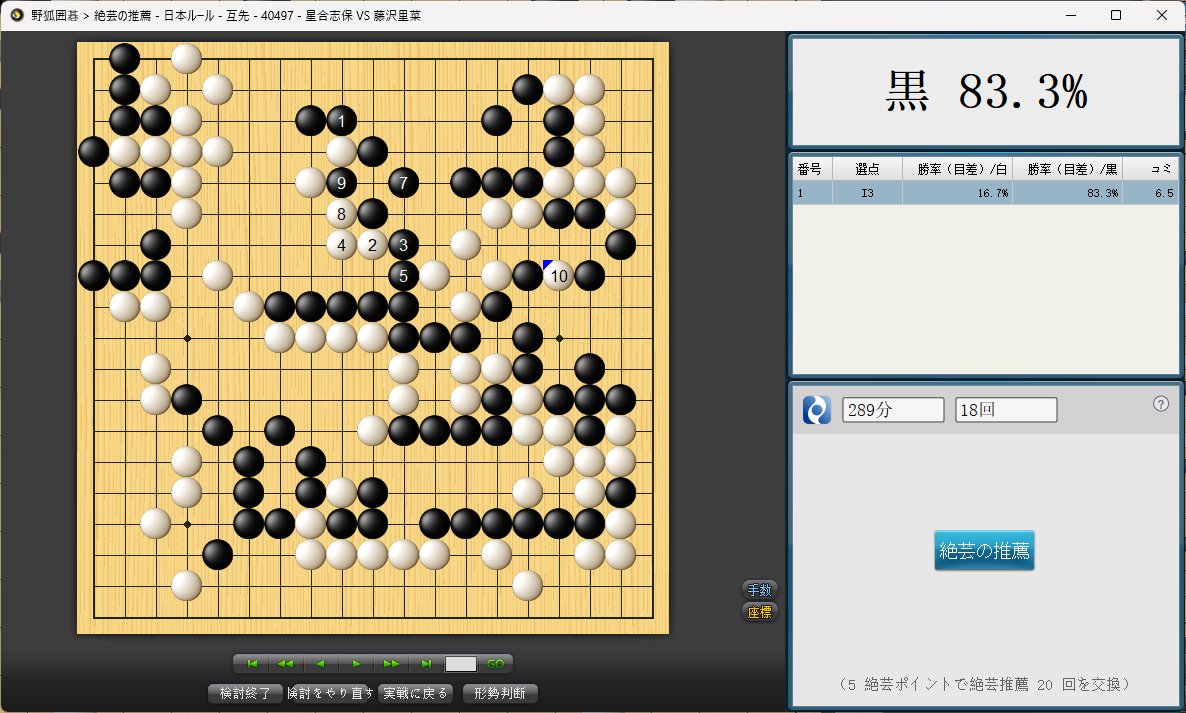Screen dimensions: 1186x713
Task: Click black stone numbered 1
Action: pos(341,121)
